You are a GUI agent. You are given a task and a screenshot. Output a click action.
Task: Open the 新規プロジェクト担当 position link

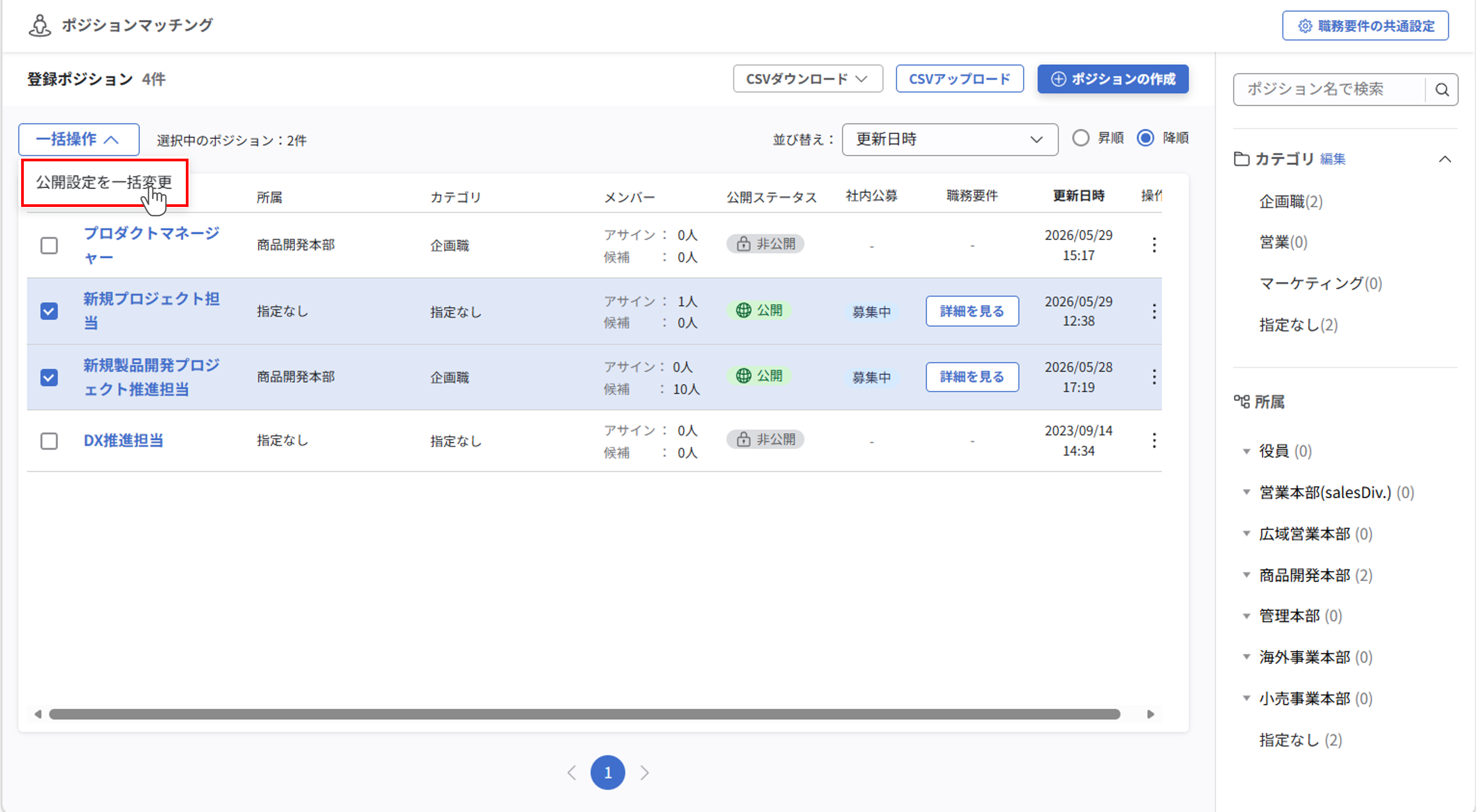(151, 311)
